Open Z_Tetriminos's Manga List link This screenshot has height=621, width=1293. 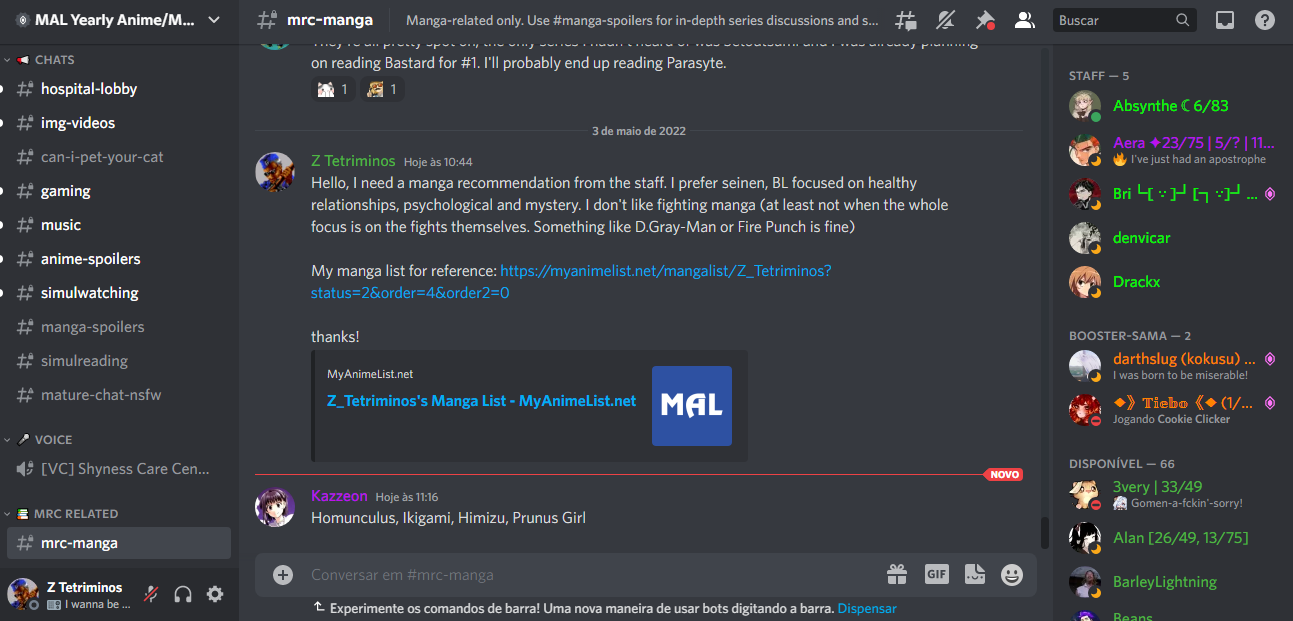tap(482, 400)
